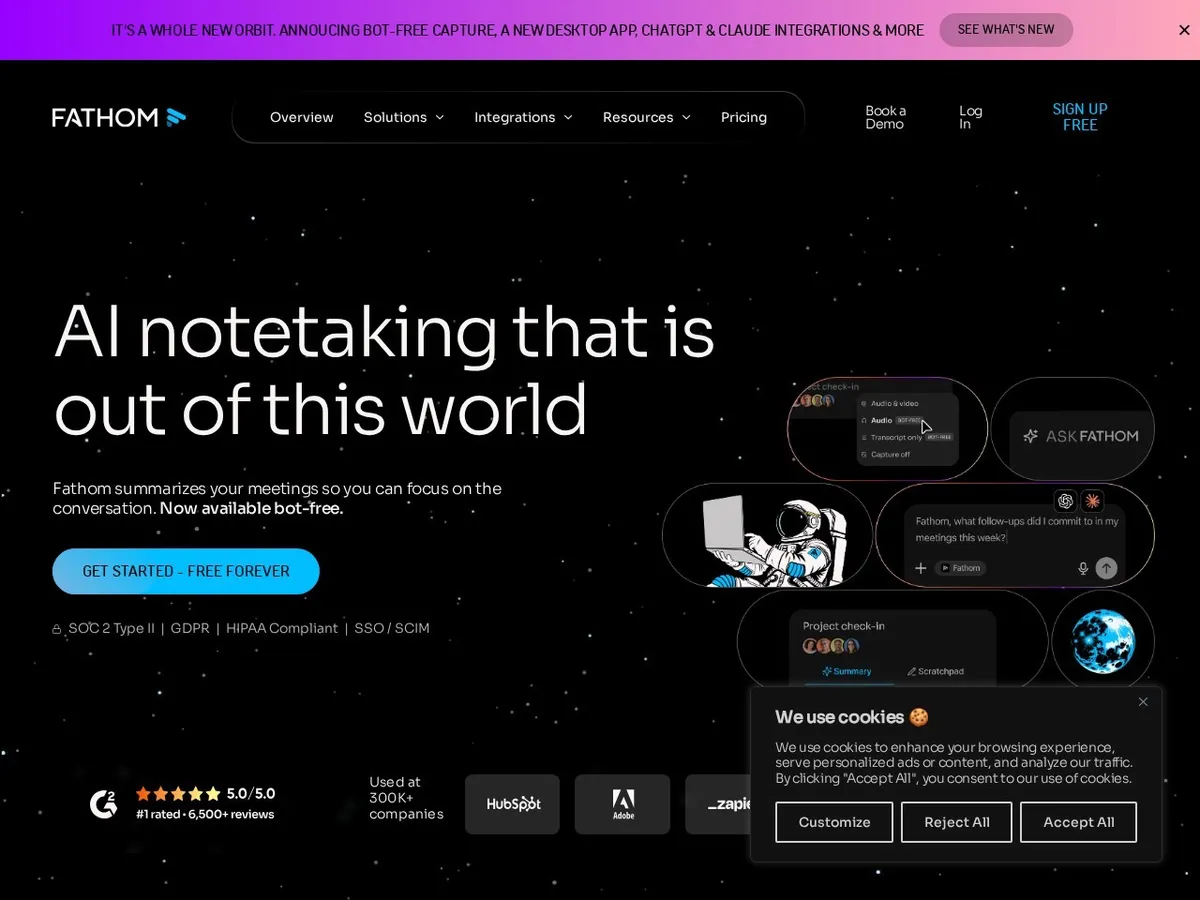Click the See What's New button
Screen dimensions: 1200x900
pyautogui.click(x=1006, y=30)
